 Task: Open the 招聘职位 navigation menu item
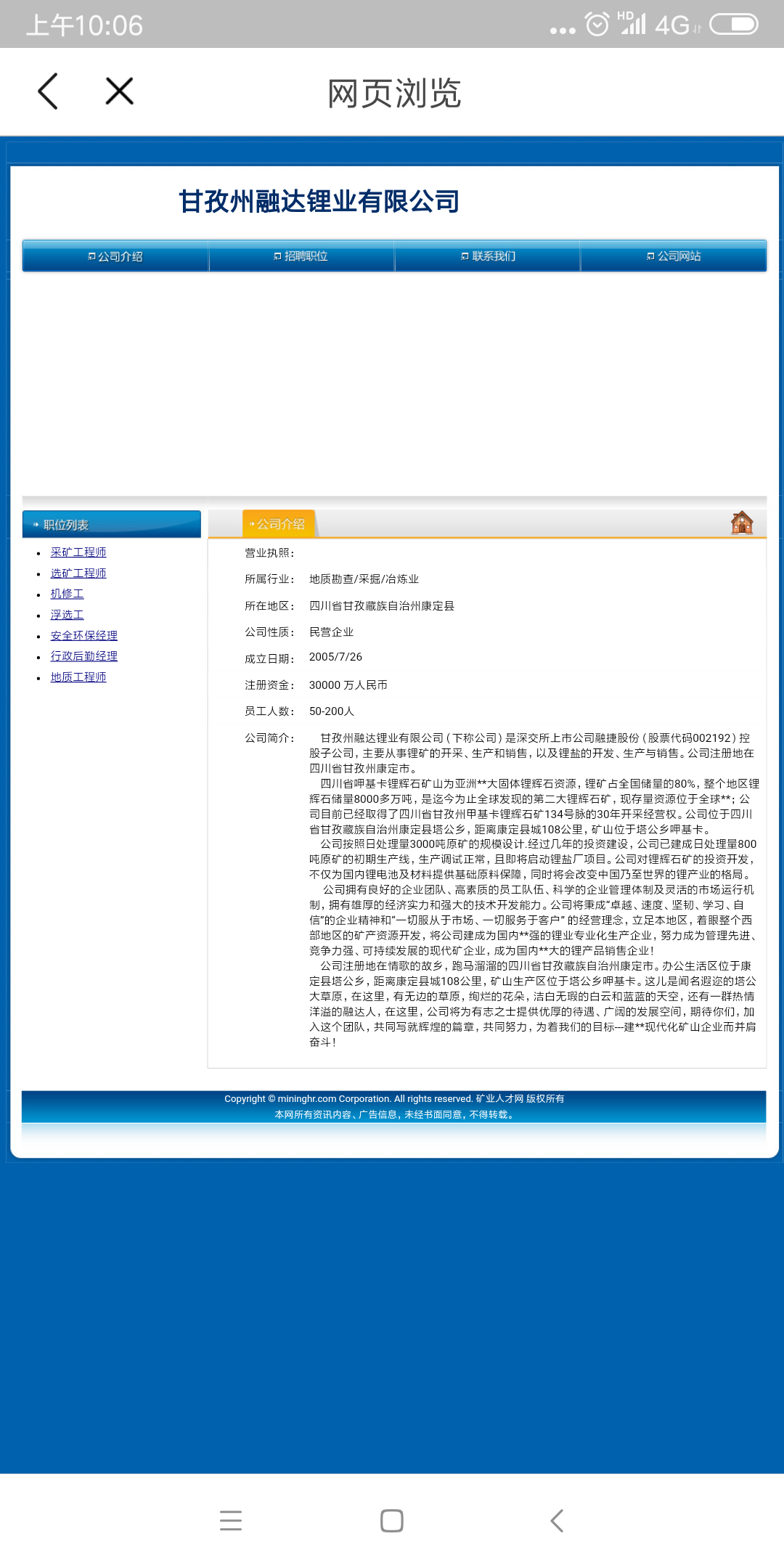pos(301,256)
